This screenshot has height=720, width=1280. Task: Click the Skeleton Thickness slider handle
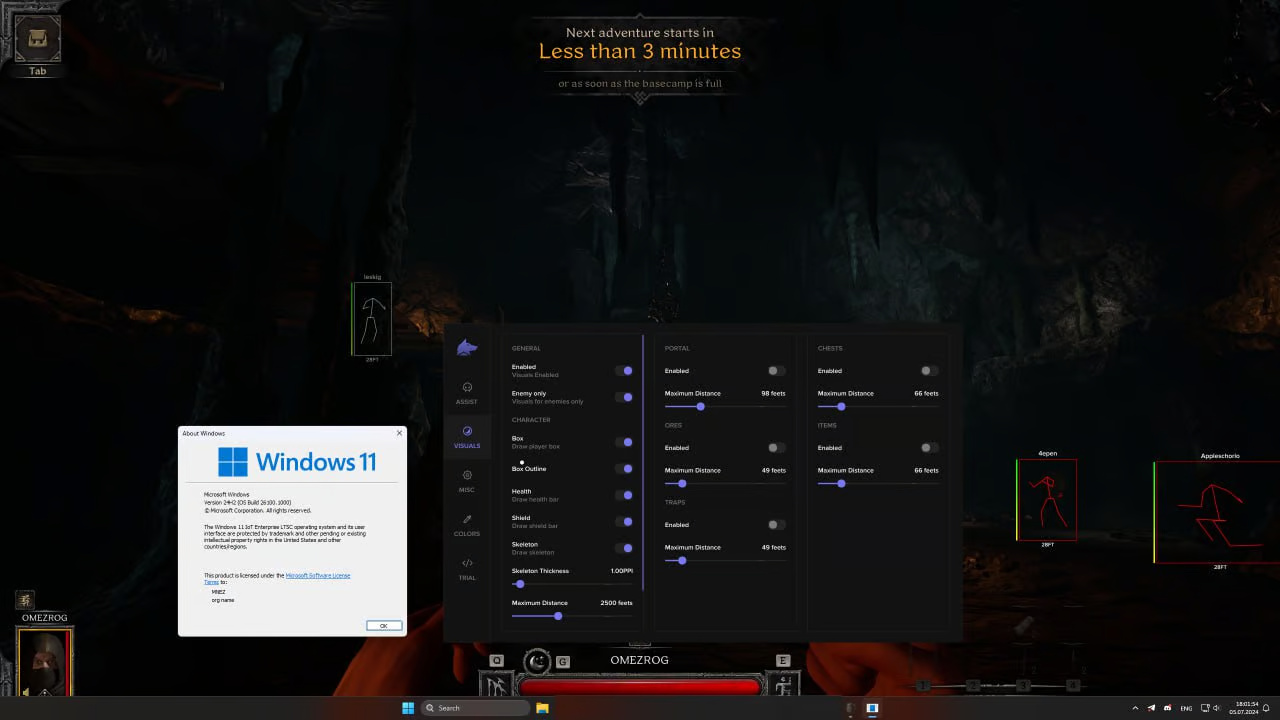coord(520,584)
